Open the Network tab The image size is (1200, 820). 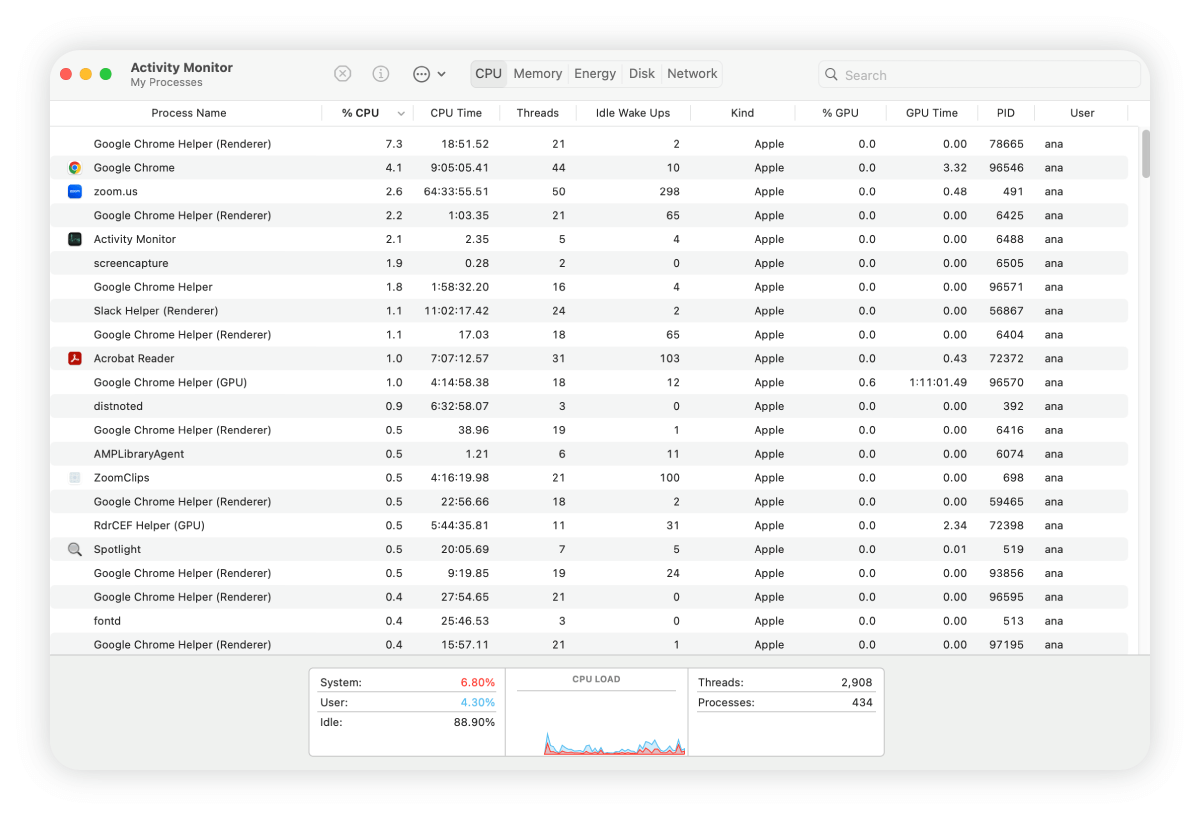(x=692, y=73)
